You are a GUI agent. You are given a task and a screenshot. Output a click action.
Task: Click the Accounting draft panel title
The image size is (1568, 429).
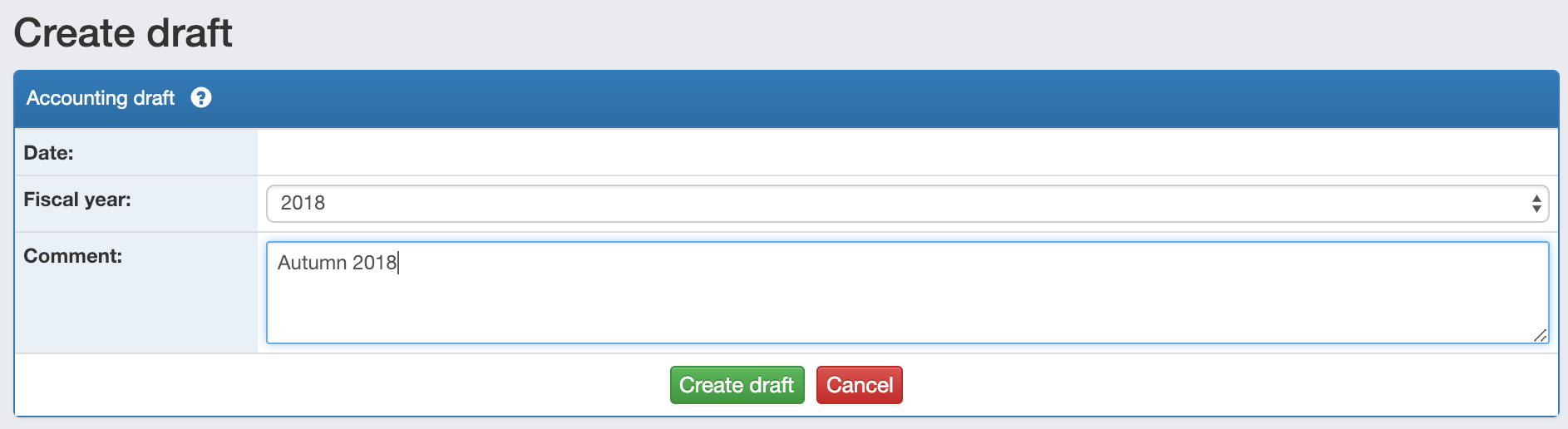coord(101,98)
